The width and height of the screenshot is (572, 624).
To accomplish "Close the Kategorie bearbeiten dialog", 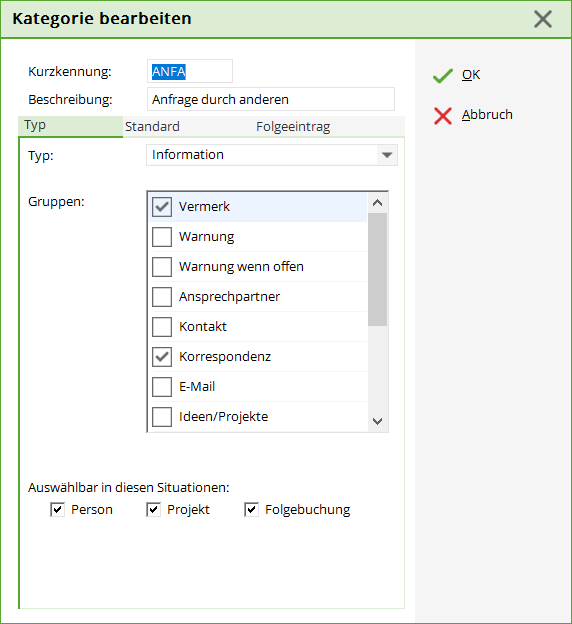I will click(x=543, y=19).
